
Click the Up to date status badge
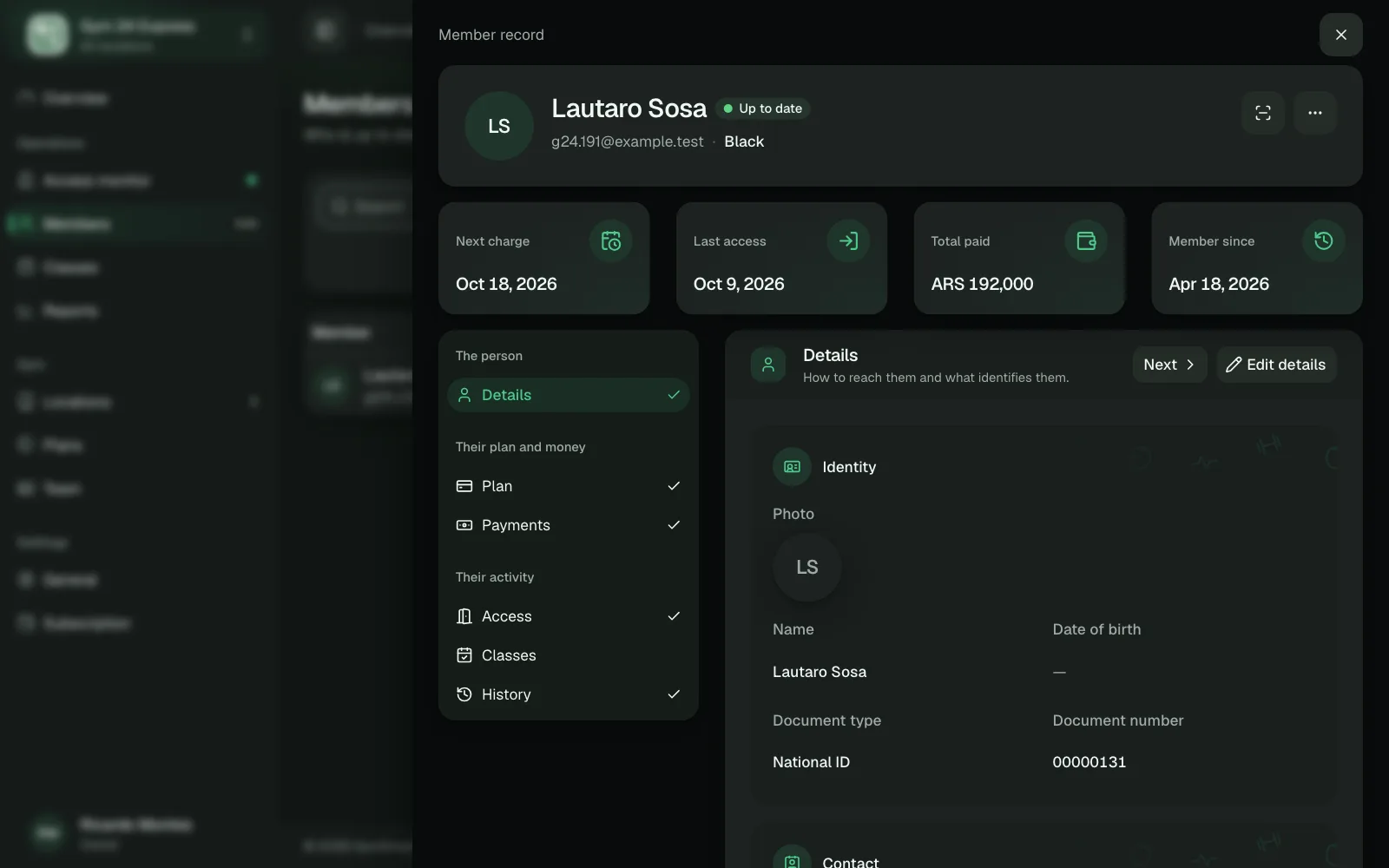(763, 108)
